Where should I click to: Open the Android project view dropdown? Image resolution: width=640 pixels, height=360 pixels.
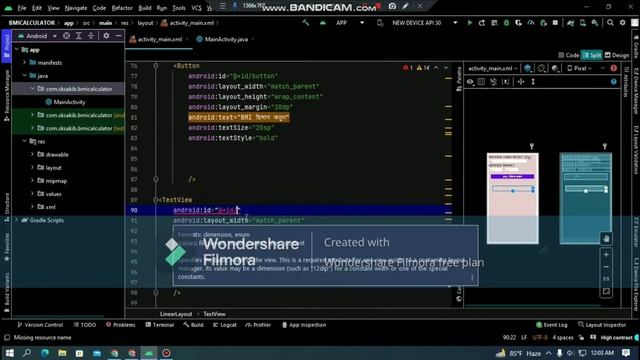click(x=37, y=36)
